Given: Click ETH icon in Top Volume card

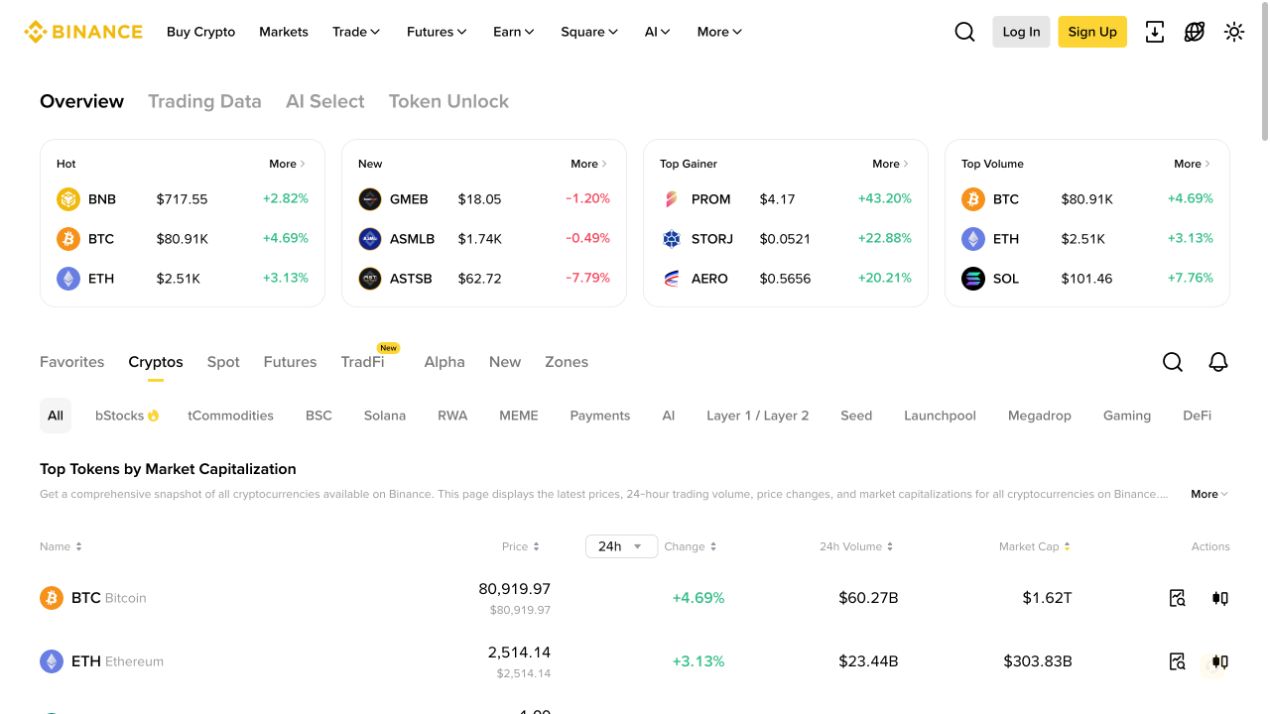Looking at the screenshot, I should 973,239.
